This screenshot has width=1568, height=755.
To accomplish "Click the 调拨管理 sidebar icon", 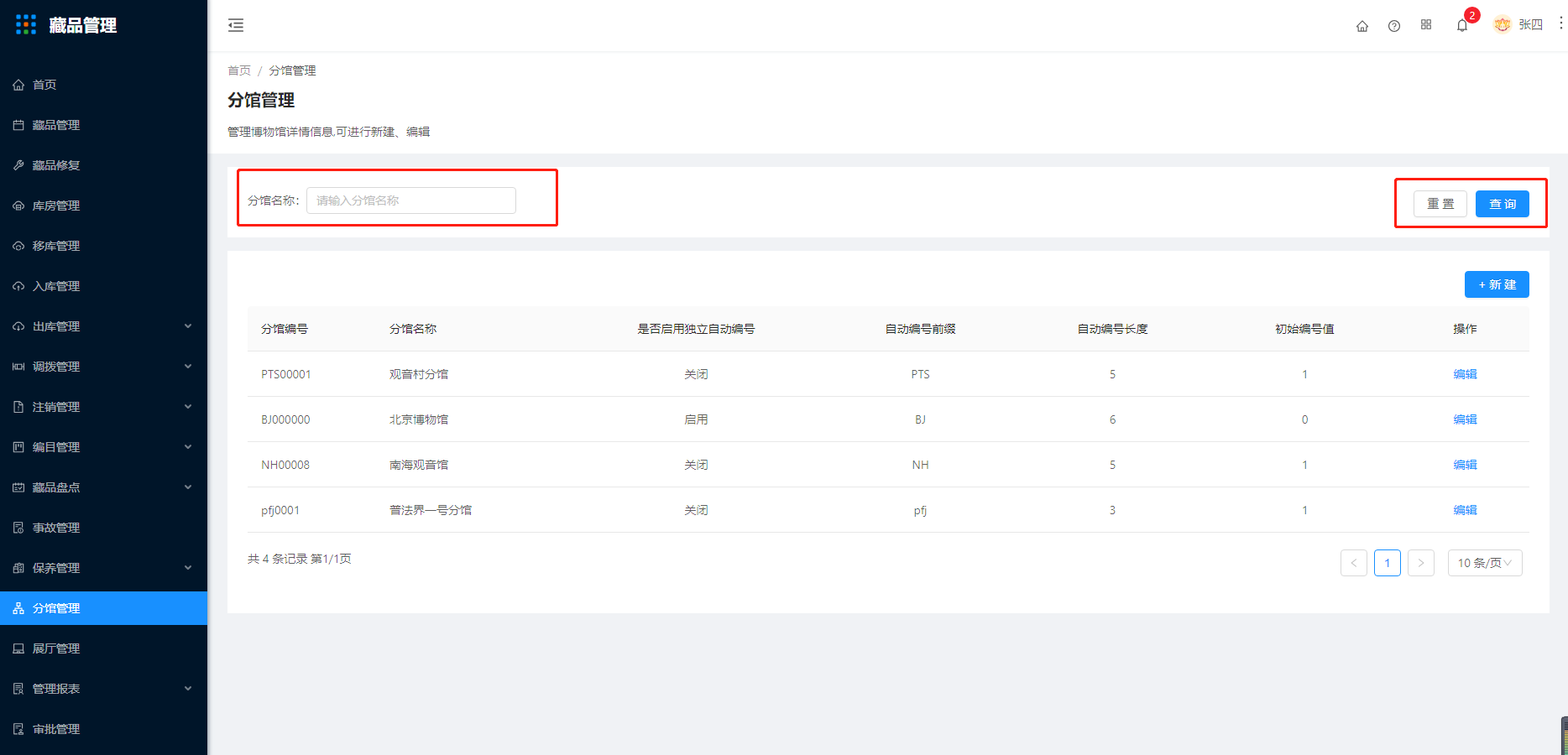I will tap(18, 367).
